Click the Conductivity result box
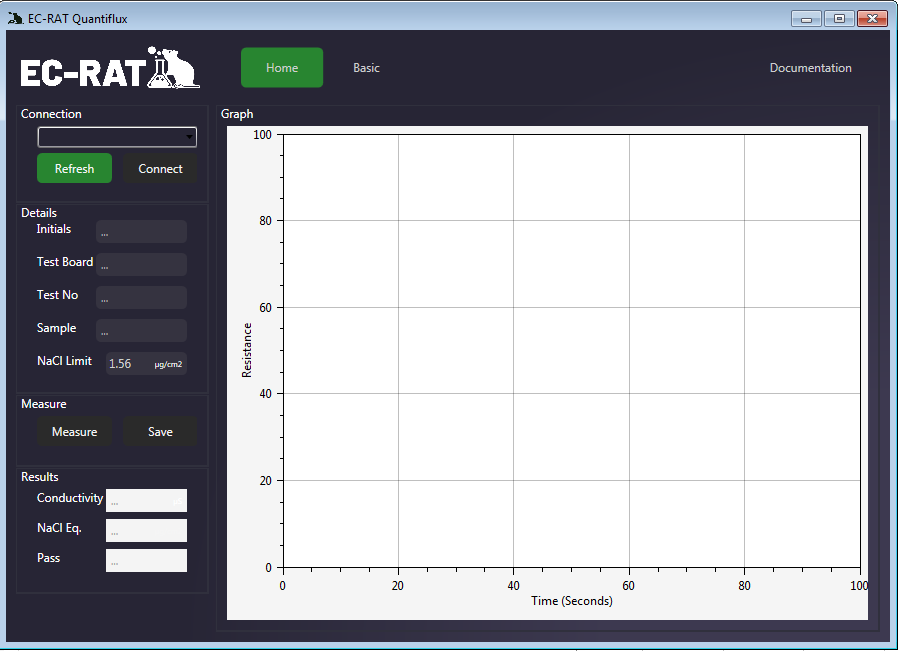898x651 pixels. pos(147,500)
